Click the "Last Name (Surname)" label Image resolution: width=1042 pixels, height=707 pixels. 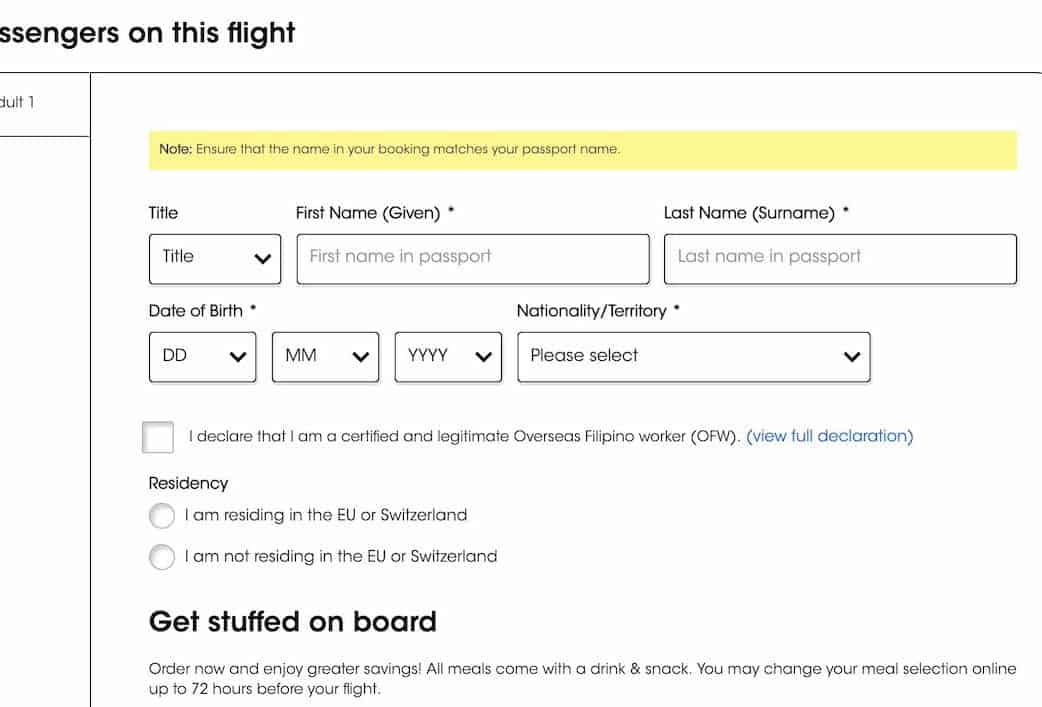point(749,213)
